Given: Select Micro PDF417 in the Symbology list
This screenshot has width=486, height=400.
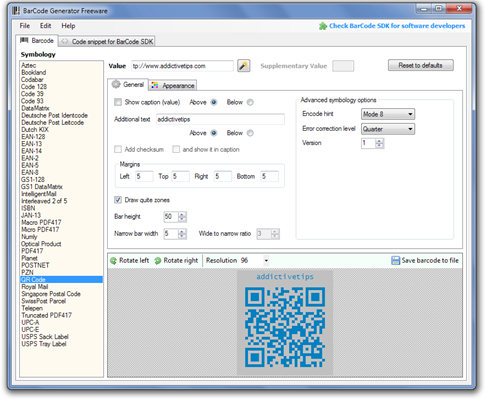Looking at the screenshot, I should click(40, 229).
